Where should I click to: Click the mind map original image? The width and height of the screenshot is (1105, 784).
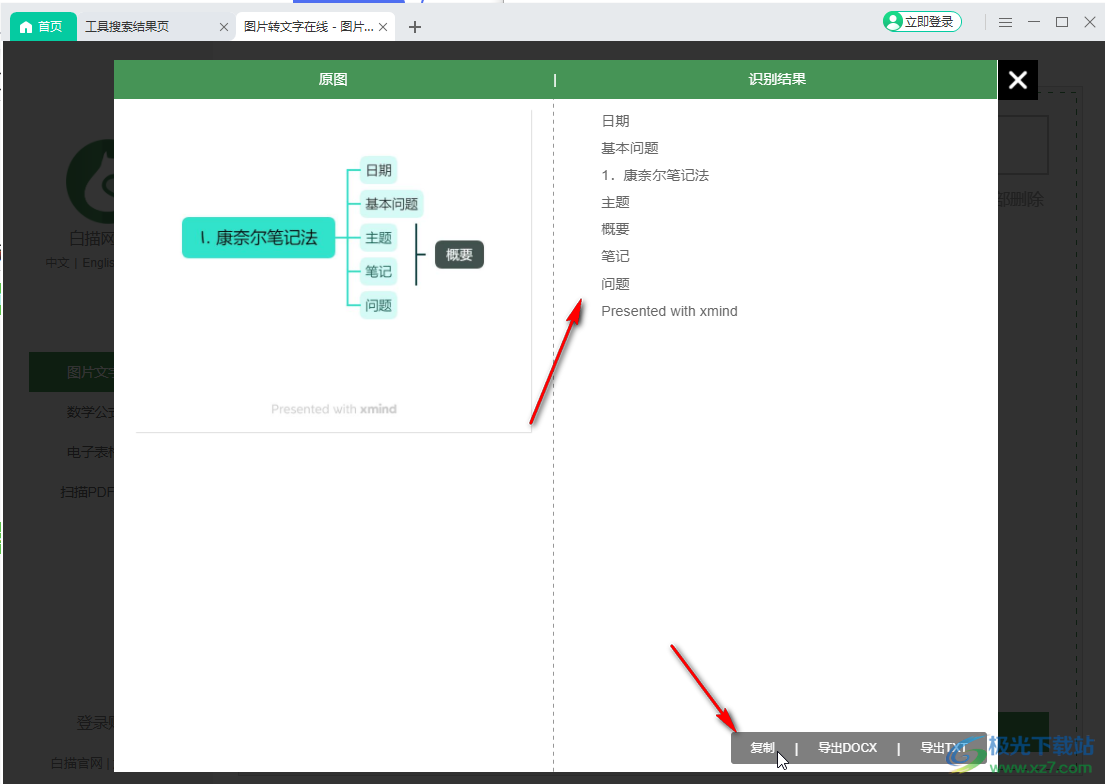point(333,238)
